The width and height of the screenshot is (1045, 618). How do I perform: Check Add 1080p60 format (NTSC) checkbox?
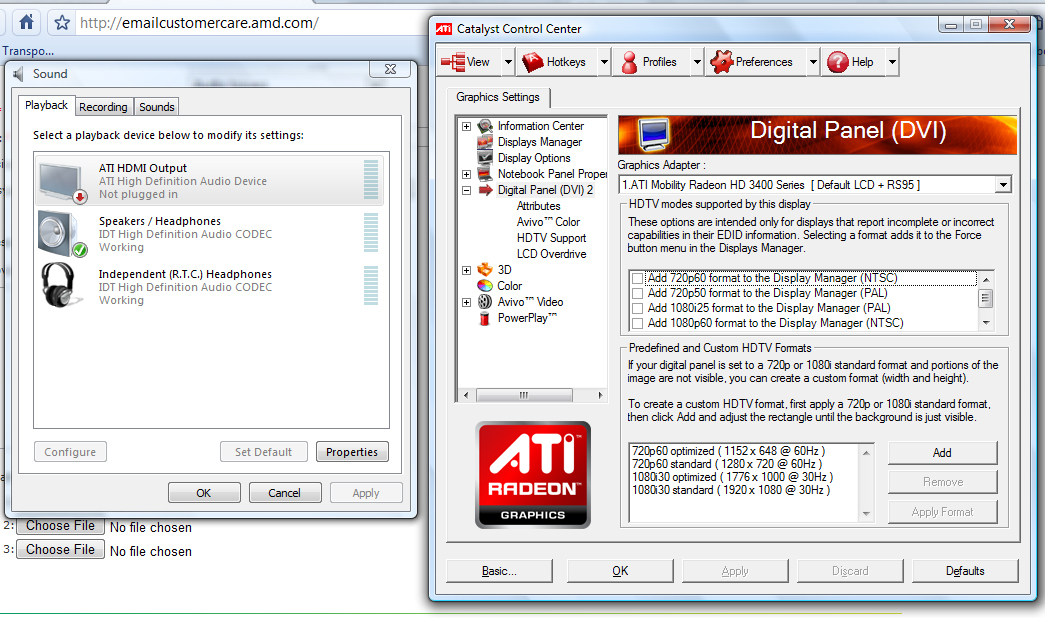[638, 323]
